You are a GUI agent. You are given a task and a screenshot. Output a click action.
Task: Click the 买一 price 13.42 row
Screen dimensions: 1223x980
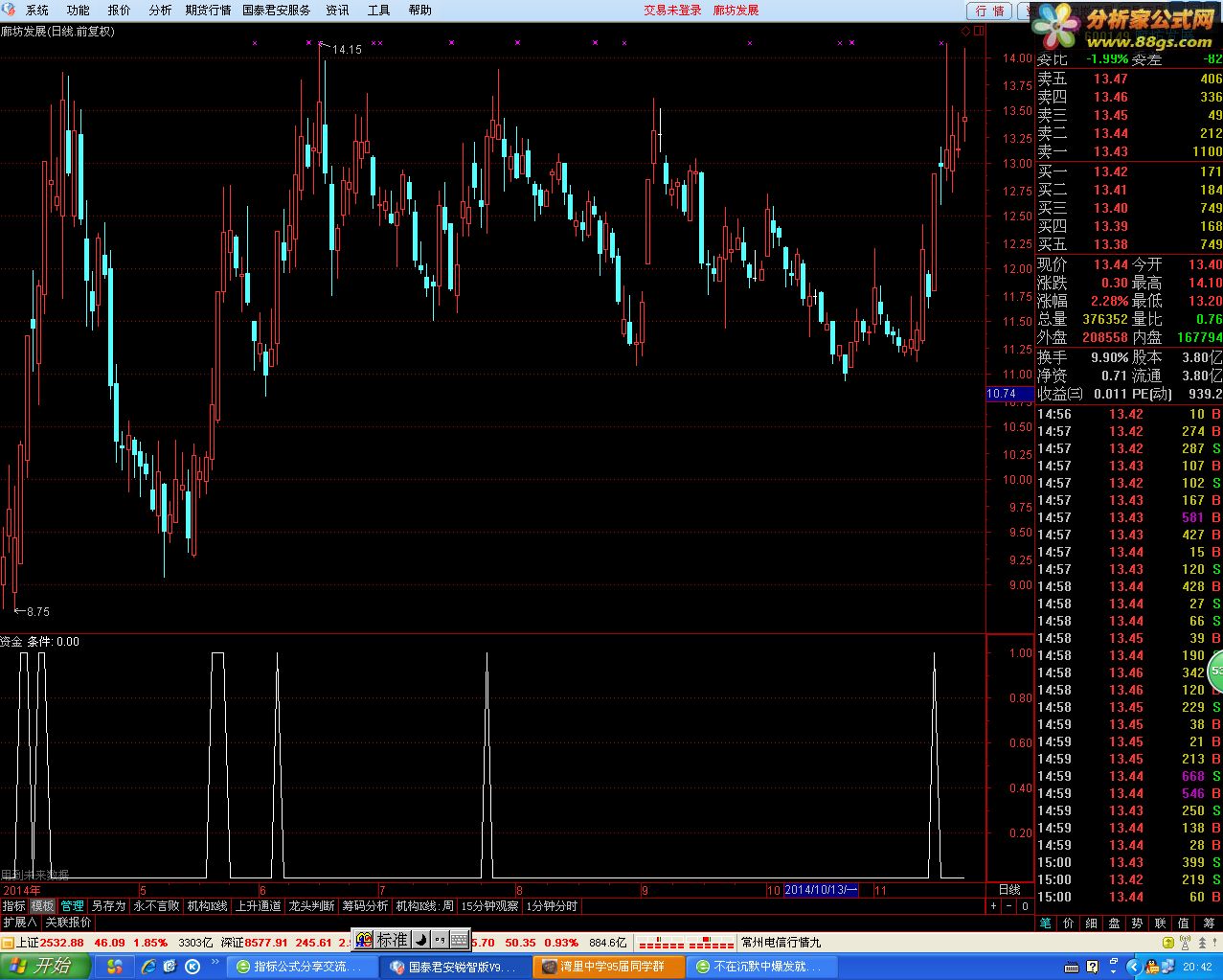point(1129,171)
